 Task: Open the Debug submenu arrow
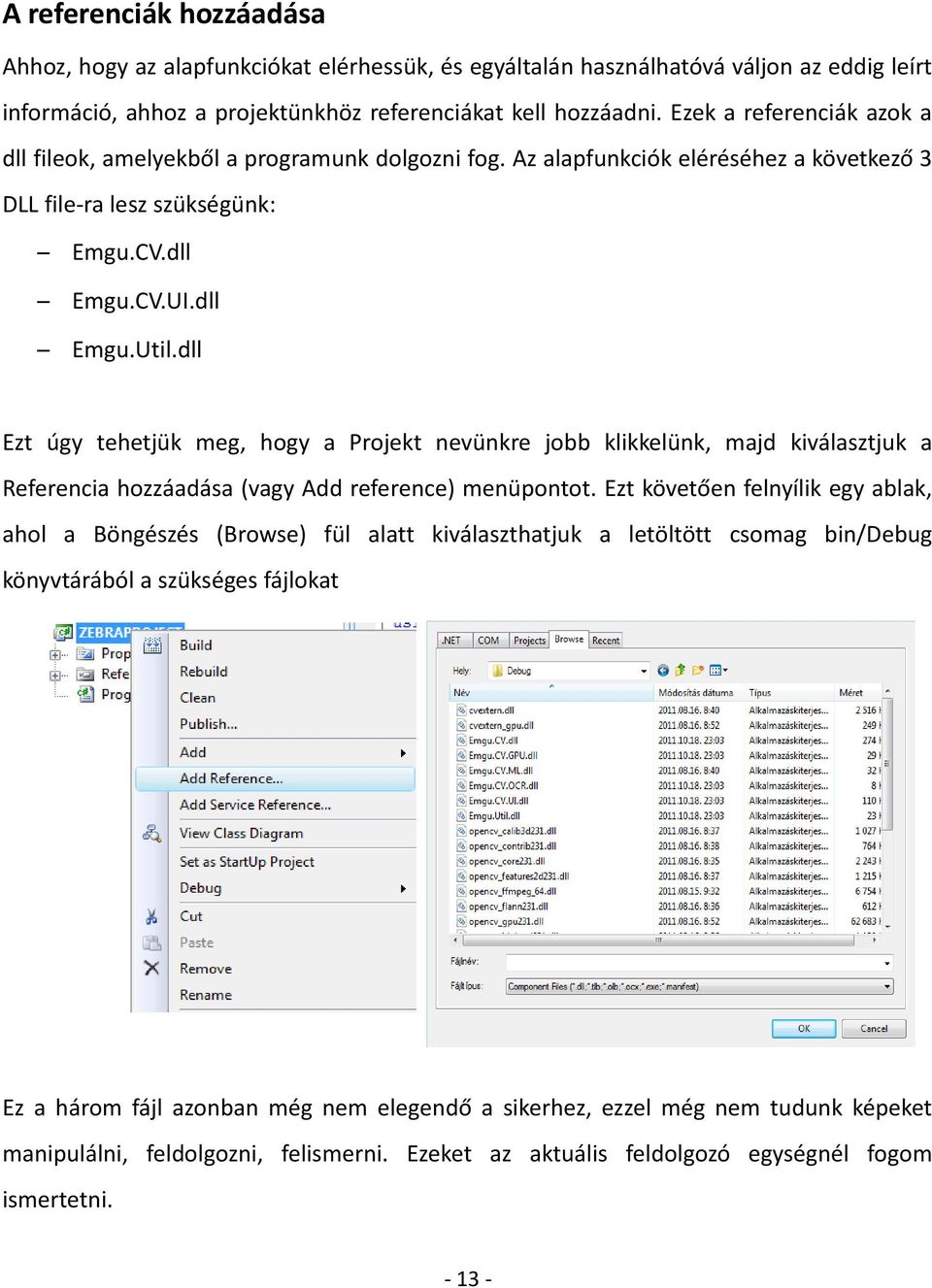pyautogui.click(x=403, y=889)
